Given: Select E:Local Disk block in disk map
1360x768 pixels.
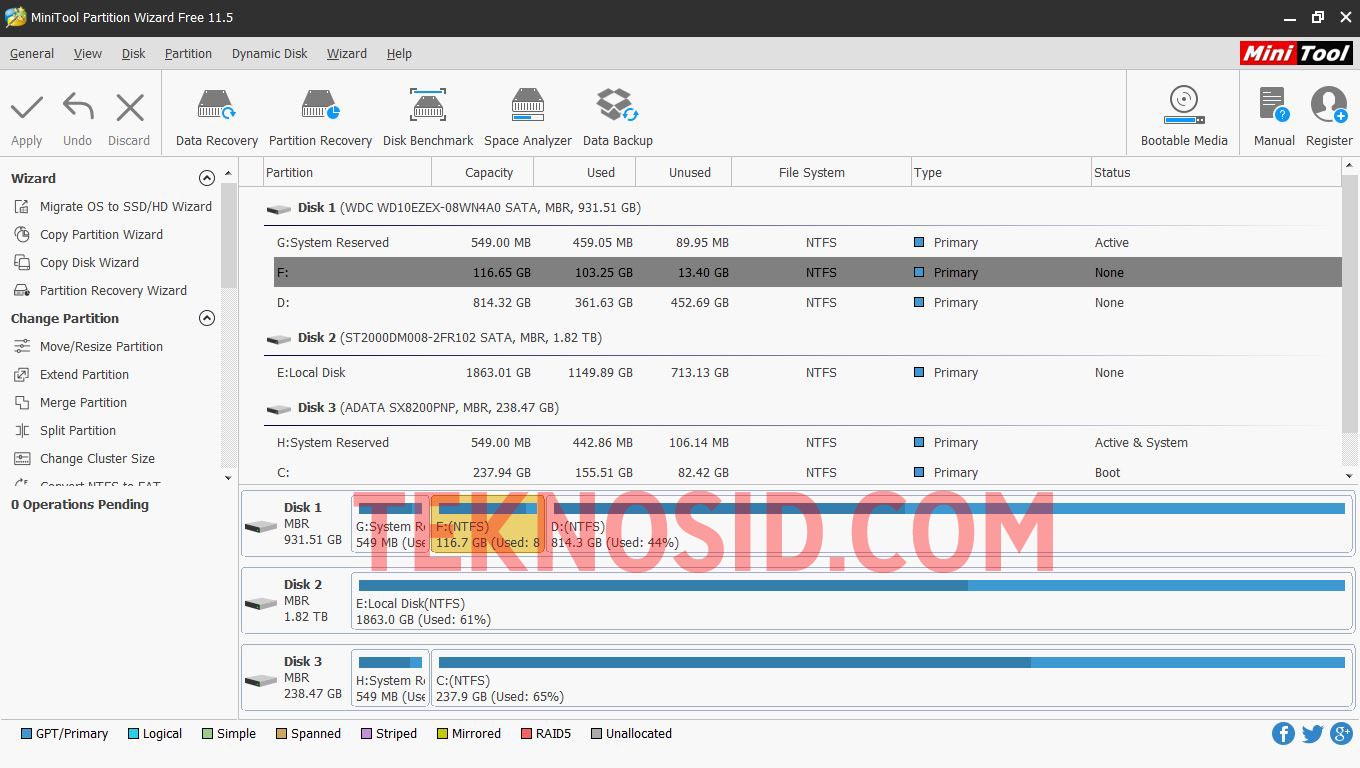Looking at the screenshot, I should 852,601.
